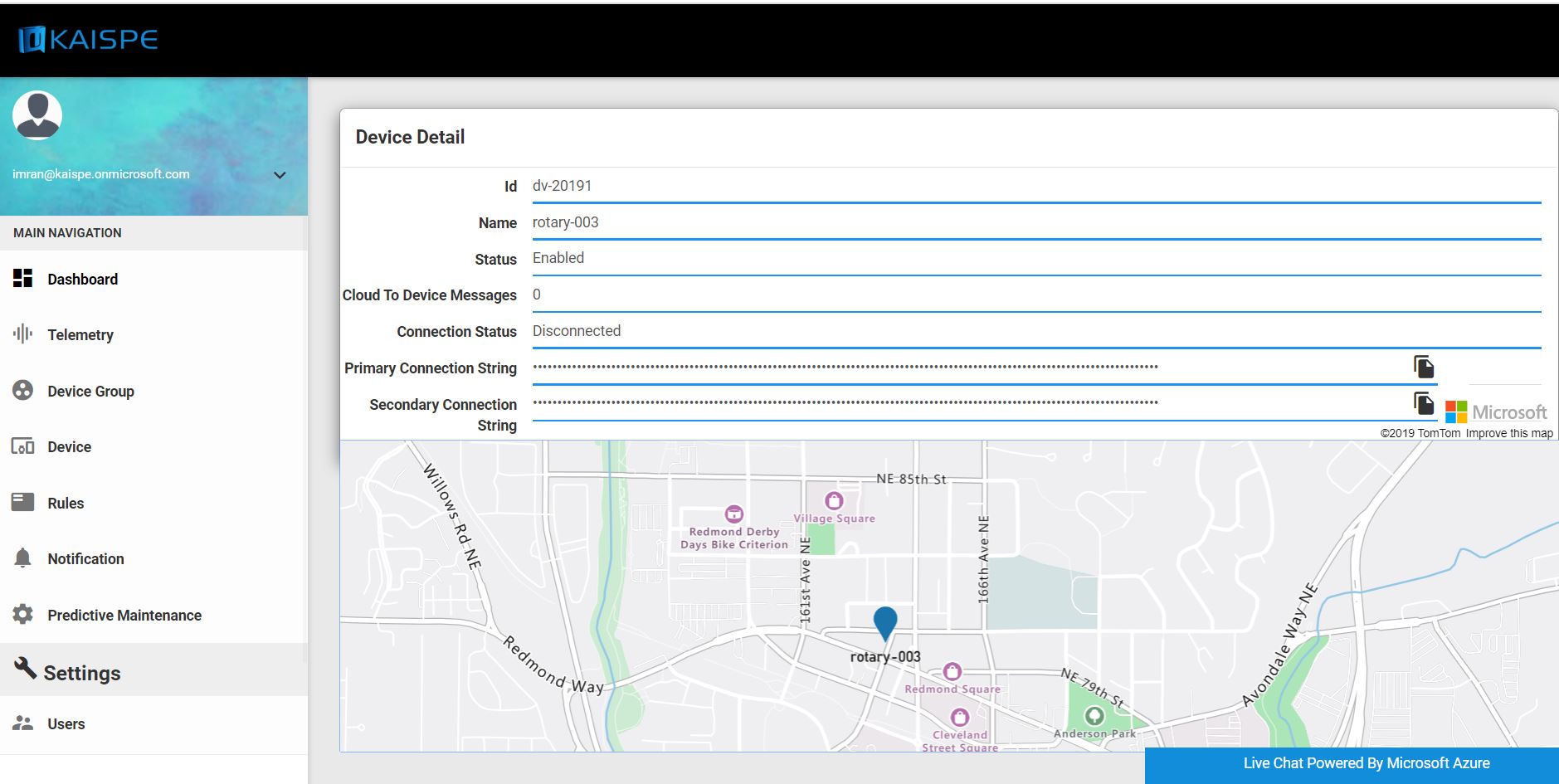
Task: Open the Improve this map link
Action: pyautogui.click(x=1508, y=433)
